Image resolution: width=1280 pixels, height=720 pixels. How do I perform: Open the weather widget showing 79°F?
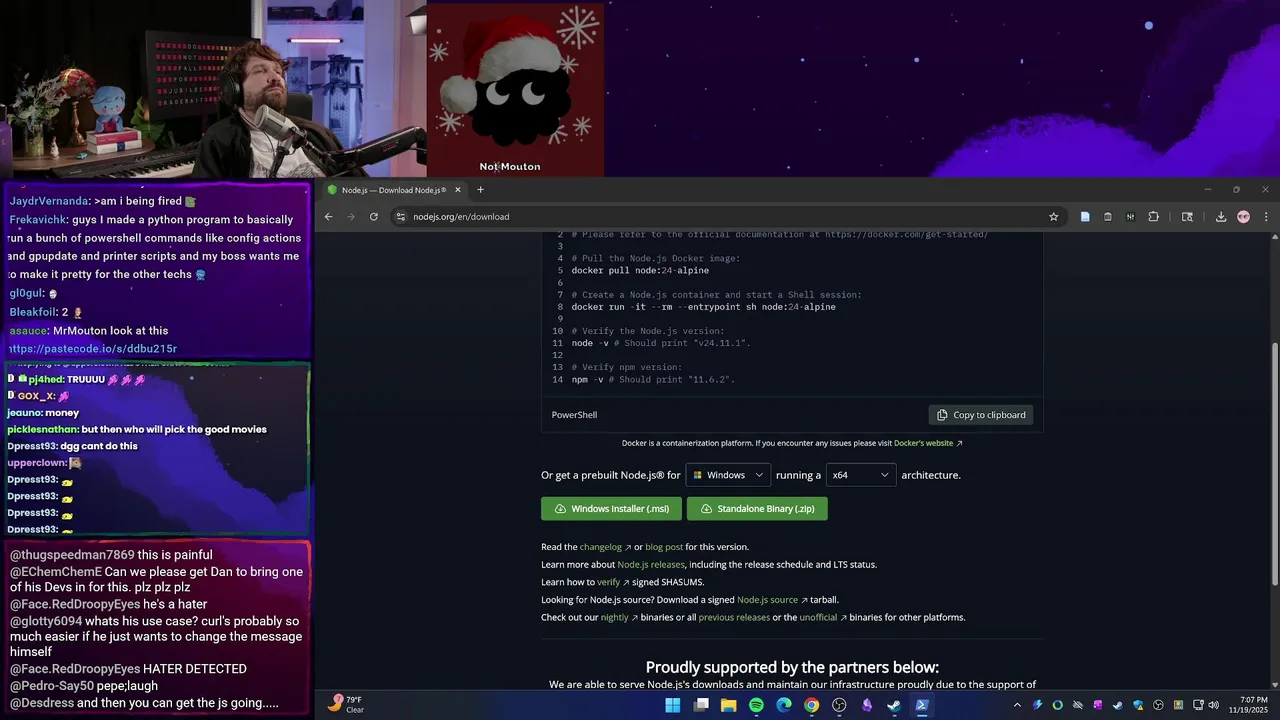pyautogui.click(x=346, y=705)
